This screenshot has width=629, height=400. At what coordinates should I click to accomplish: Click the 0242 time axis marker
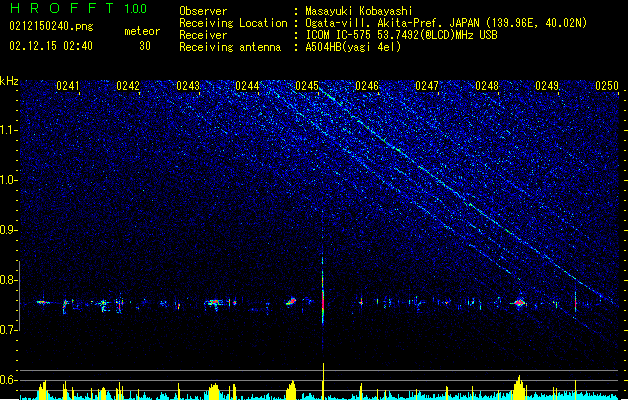pos(128,86)
